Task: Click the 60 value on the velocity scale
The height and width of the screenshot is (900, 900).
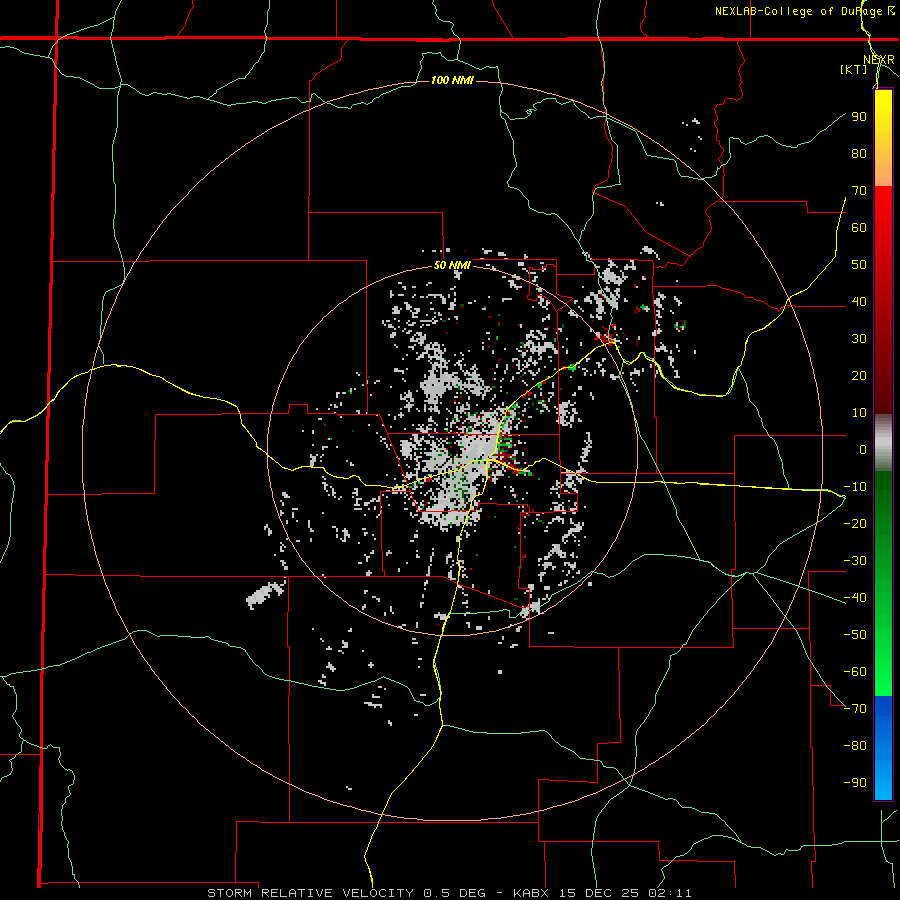Action: 859,227
